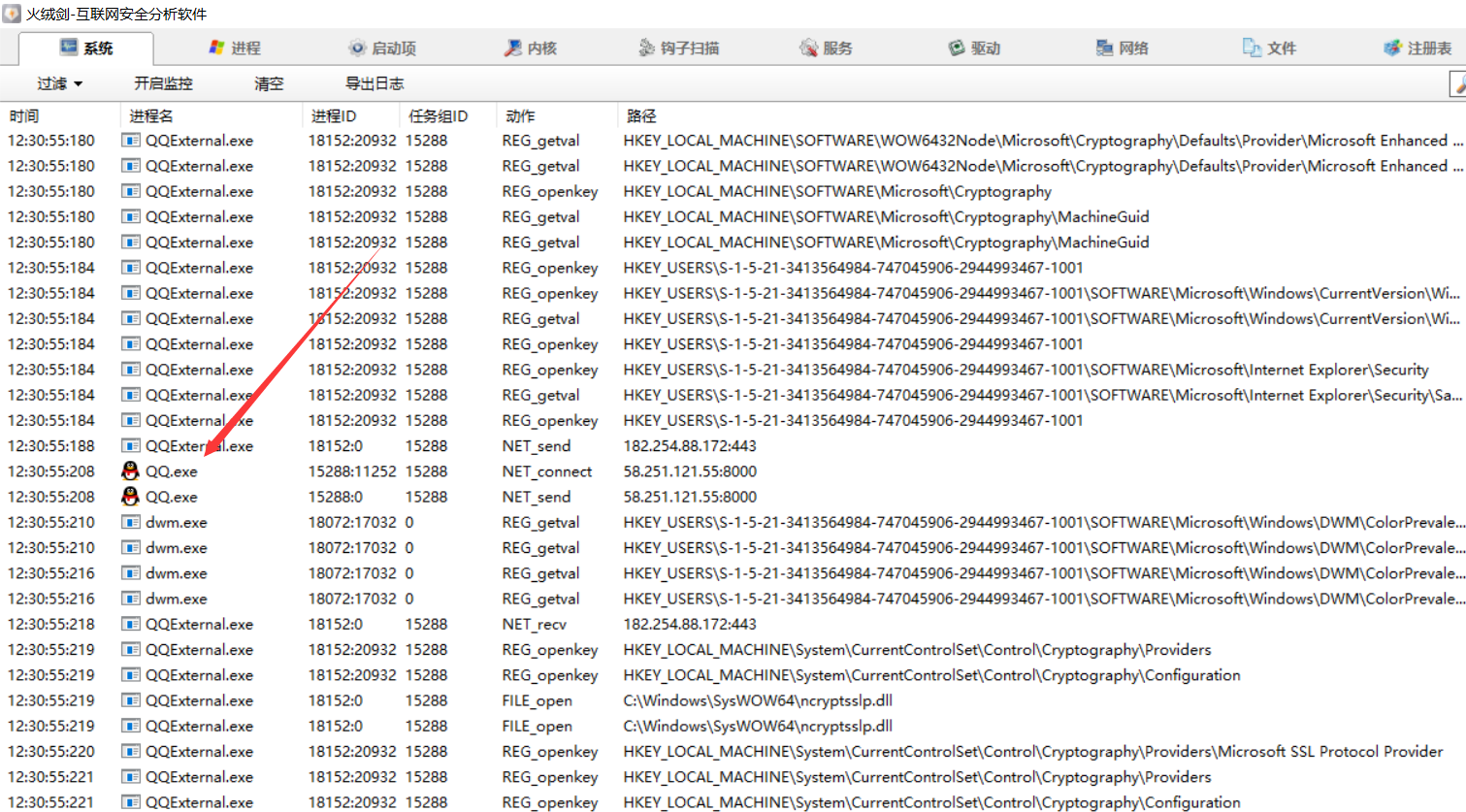The image size is (1466, 812).
Task: Select path 182.254.88.172:443 in NET_recv row
Action: [x=690, y=624]
